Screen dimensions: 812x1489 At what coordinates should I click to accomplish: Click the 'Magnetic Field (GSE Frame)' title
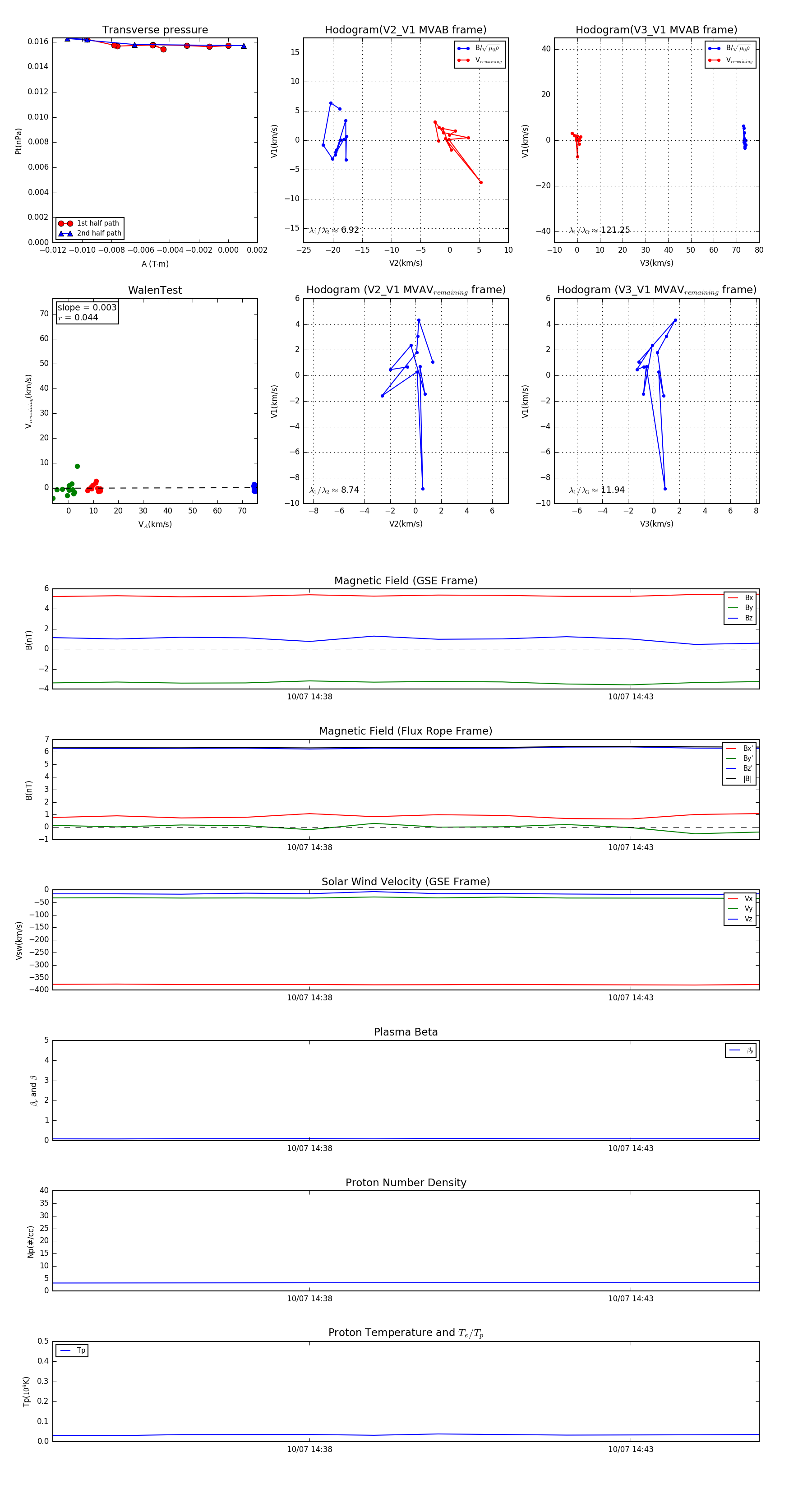coord(406,581)
